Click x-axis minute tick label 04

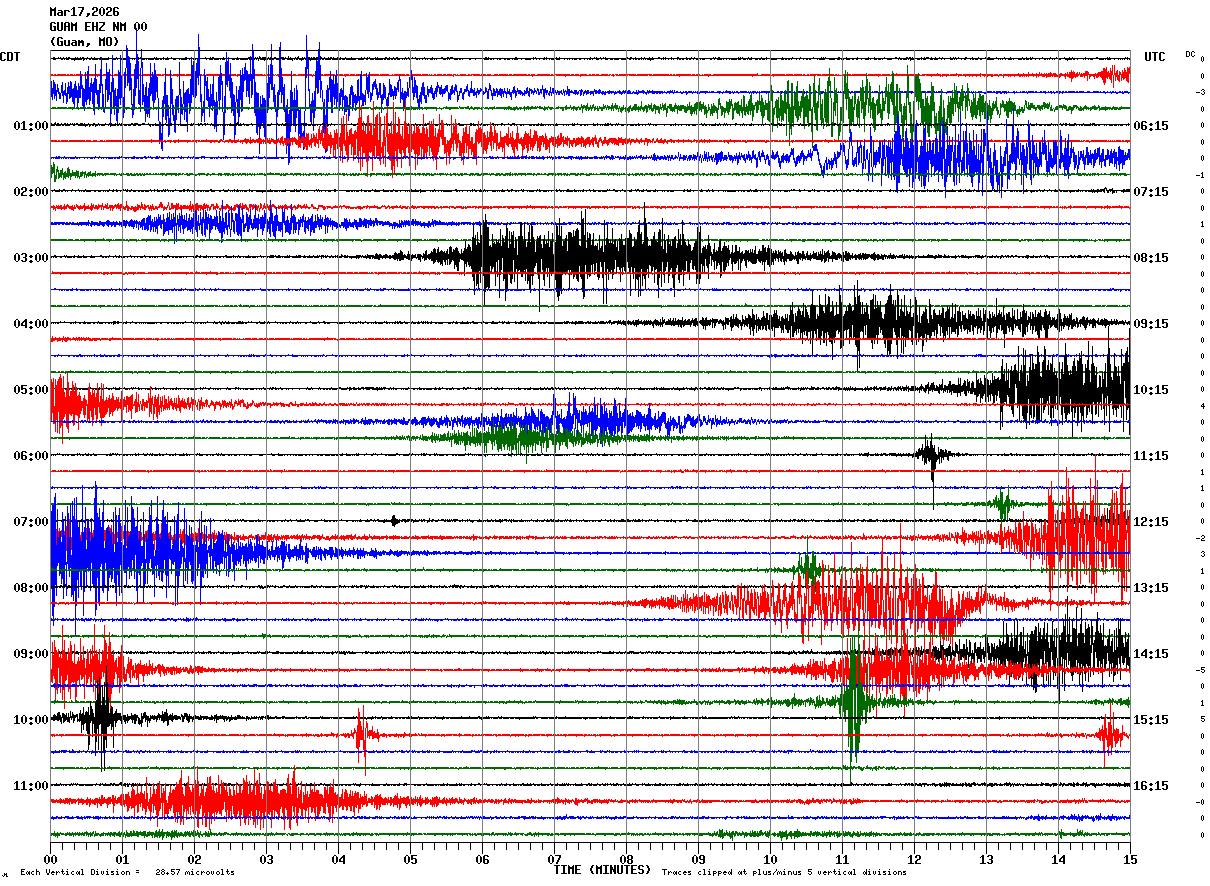338,859
